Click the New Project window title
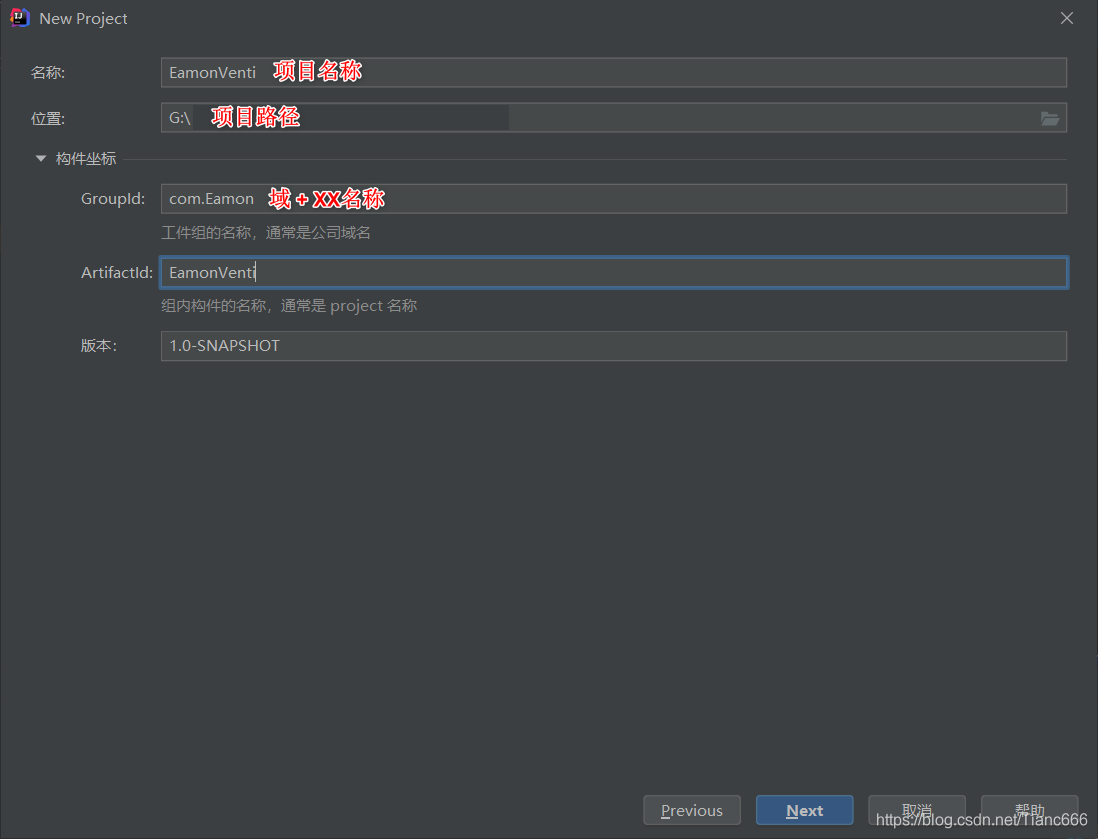 tap(83, 19)
